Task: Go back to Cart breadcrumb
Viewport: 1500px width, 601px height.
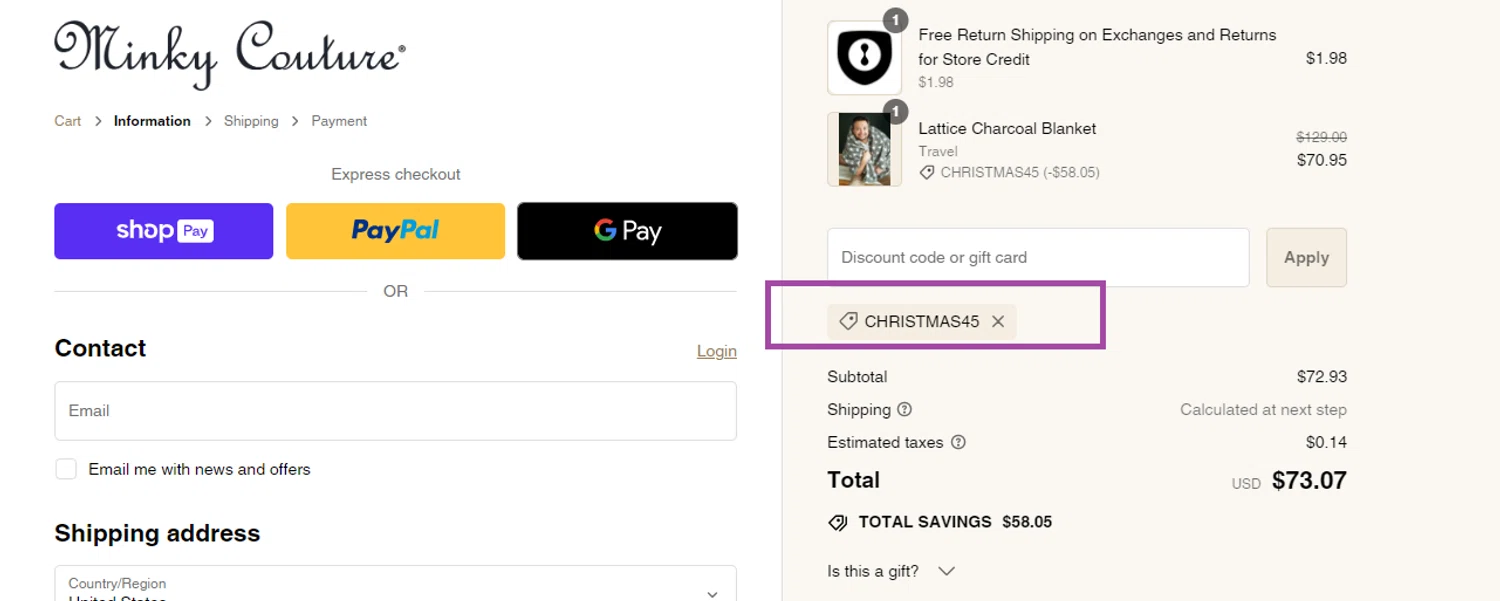Action: 68,121
